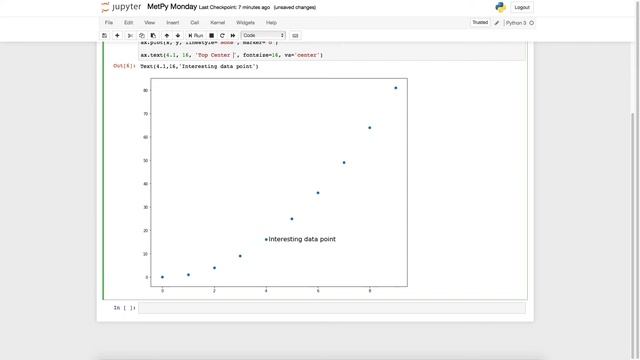Restart kernel and rerun all cells
Viewport: 640px width, 360px height.
click(x=233, y=36)
